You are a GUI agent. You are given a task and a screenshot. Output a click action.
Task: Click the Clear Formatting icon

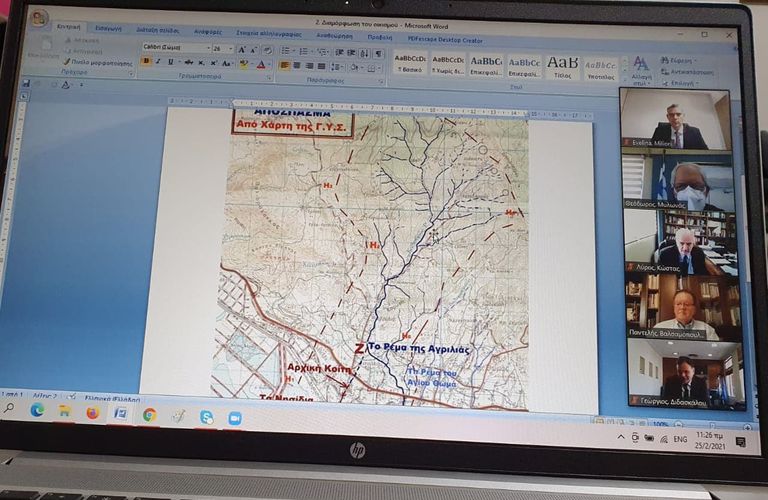[267, 51]
